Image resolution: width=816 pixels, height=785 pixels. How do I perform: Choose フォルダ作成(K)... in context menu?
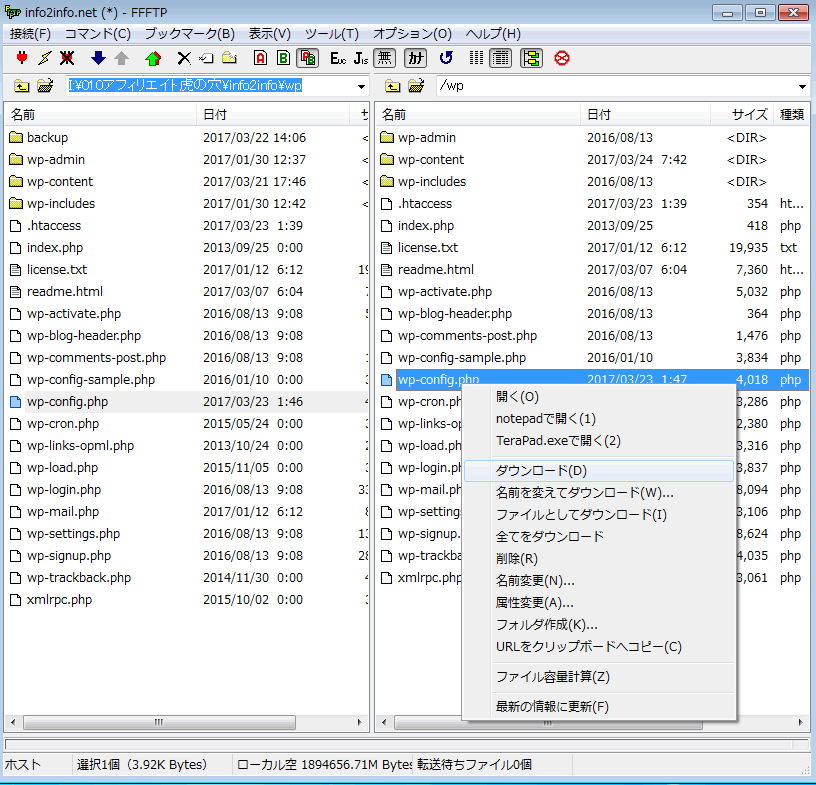click(x=599, y=624)
